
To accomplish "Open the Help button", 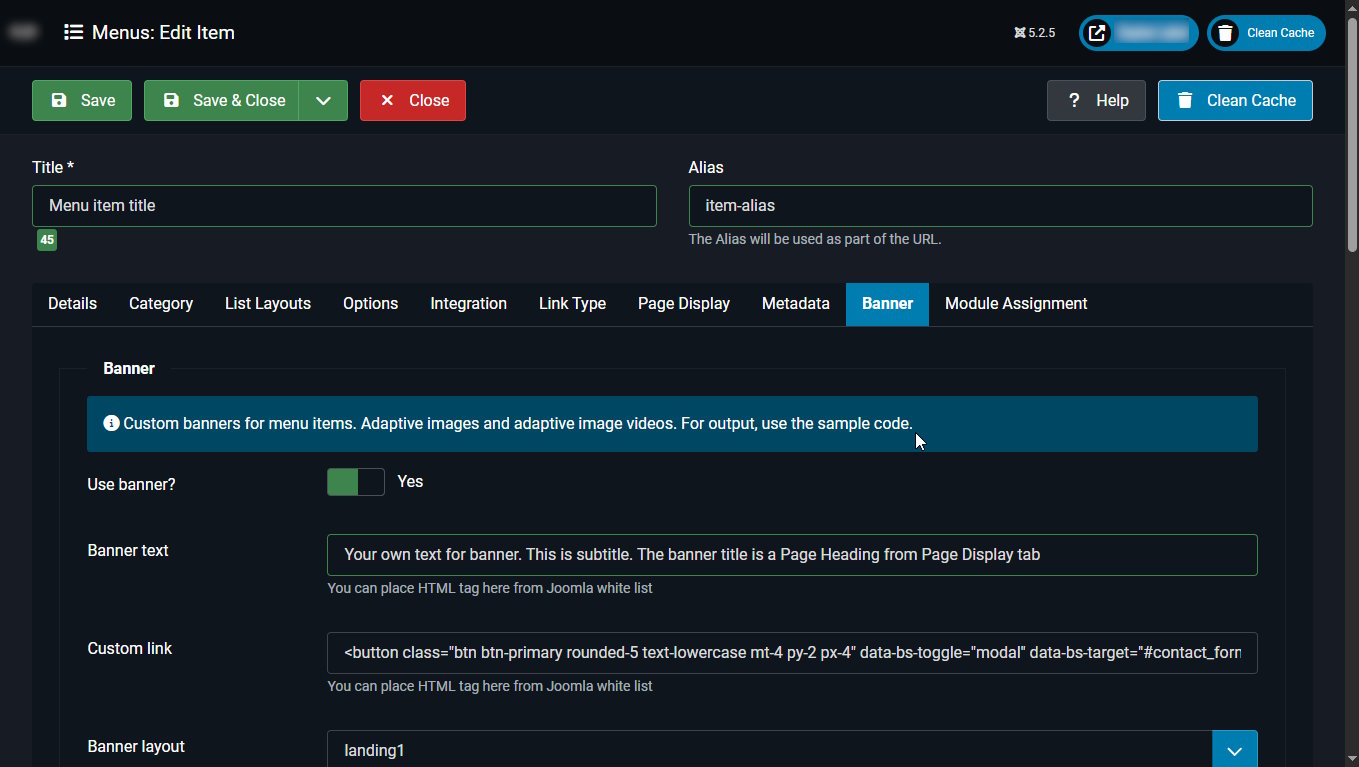I will [1096, 100].
